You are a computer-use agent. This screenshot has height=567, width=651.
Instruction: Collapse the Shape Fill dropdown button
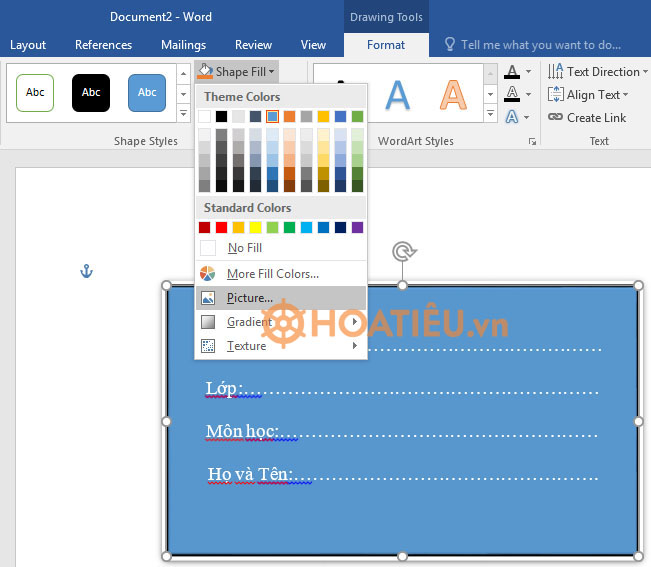(236, 72)
